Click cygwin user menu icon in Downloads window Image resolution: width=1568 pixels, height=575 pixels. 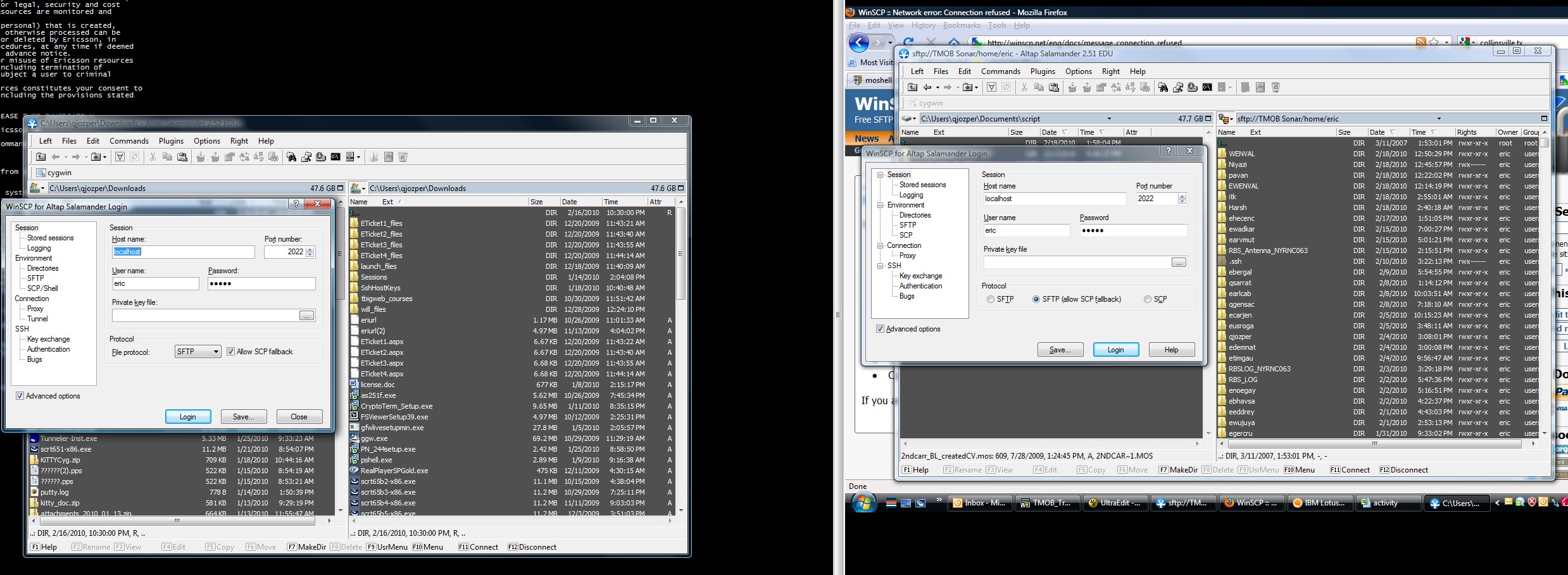[41, 173]
